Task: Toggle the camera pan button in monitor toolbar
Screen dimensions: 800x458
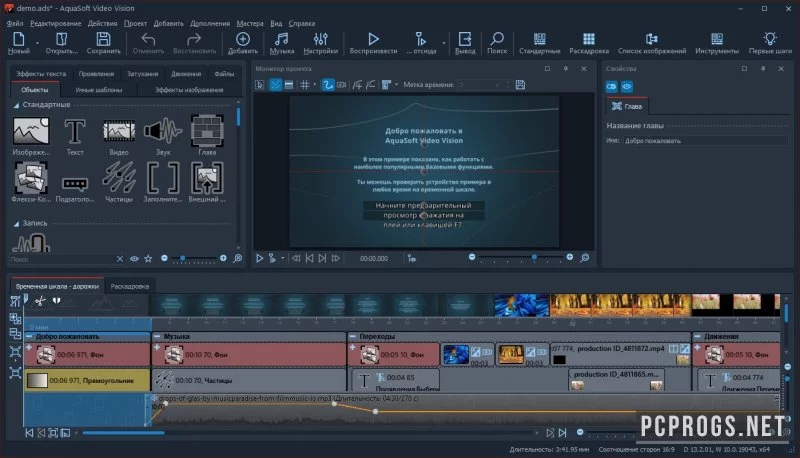Action: pos(341,85)
